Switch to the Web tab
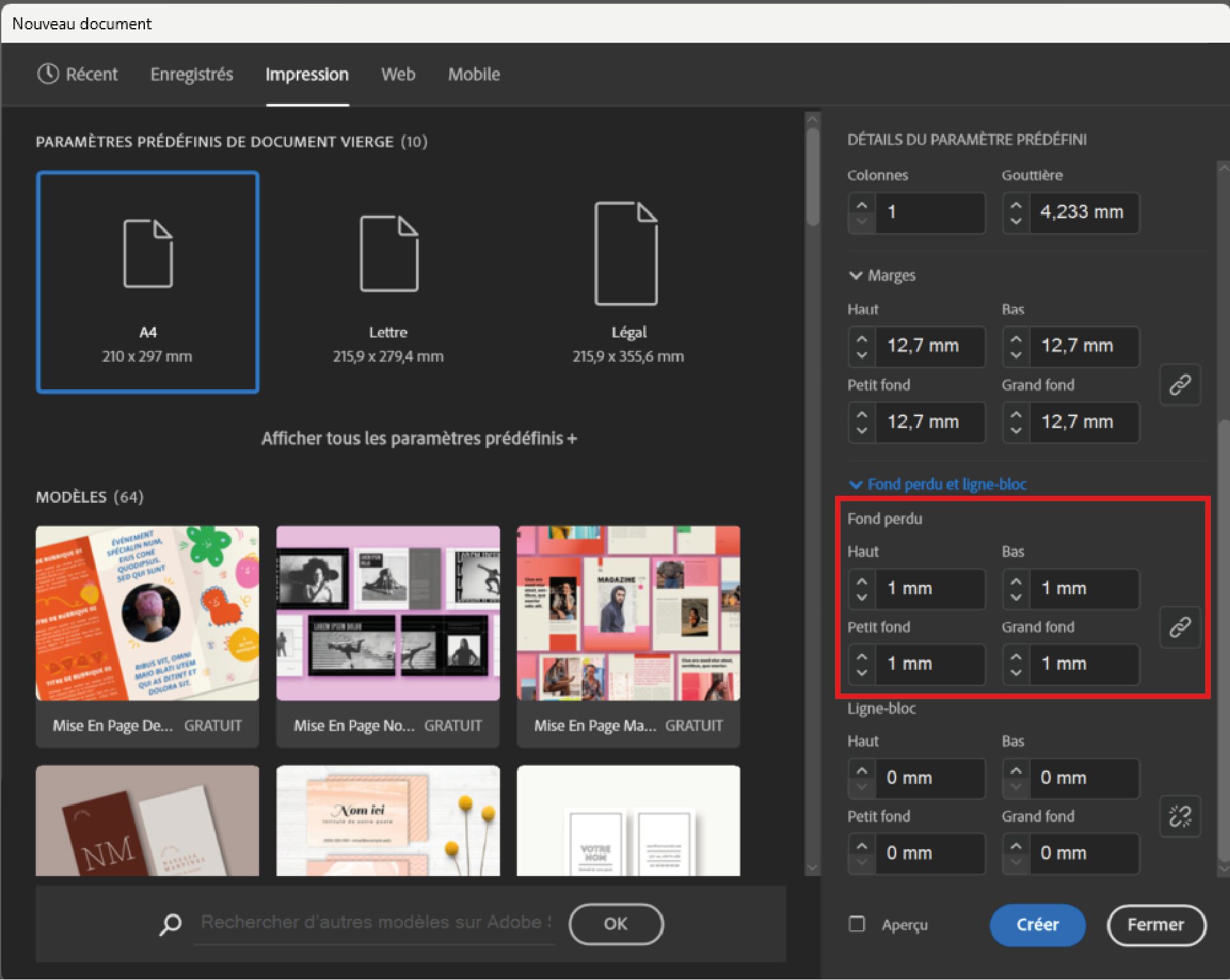 398,75
